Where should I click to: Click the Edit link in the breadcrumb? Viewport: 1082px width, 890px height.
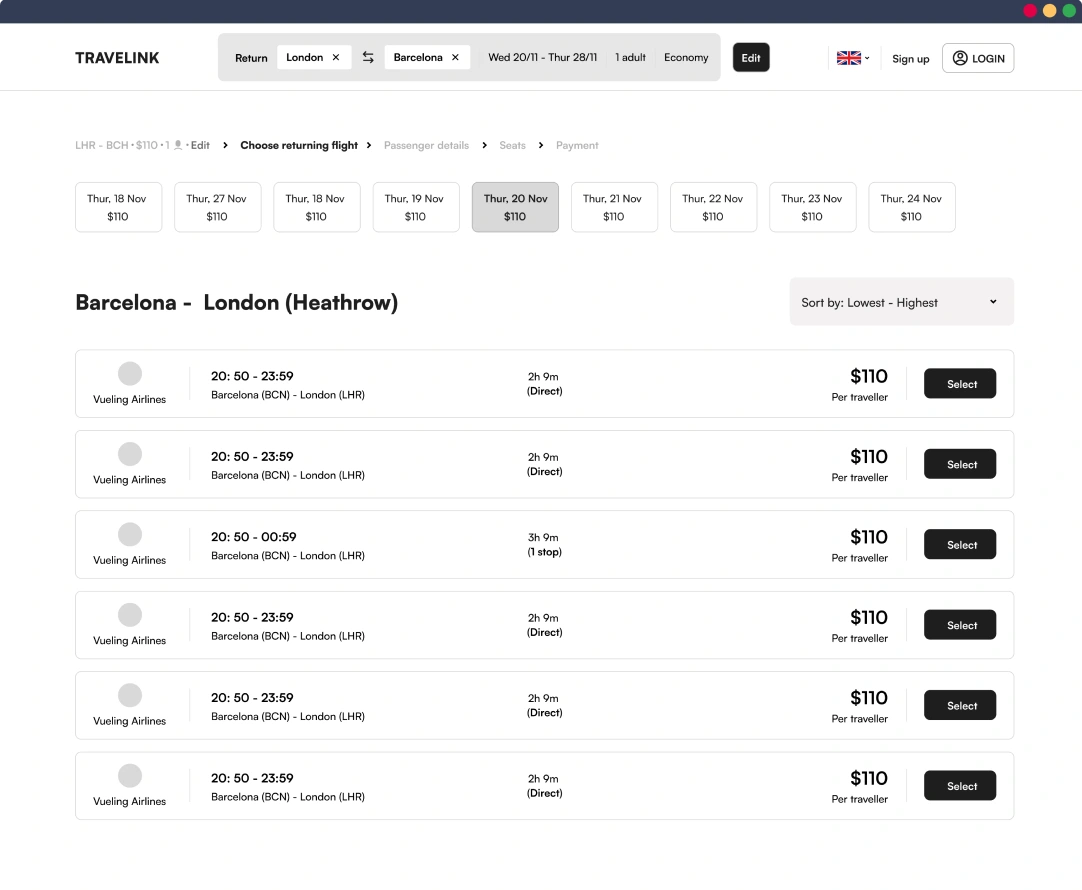click(x=201, y=145)
